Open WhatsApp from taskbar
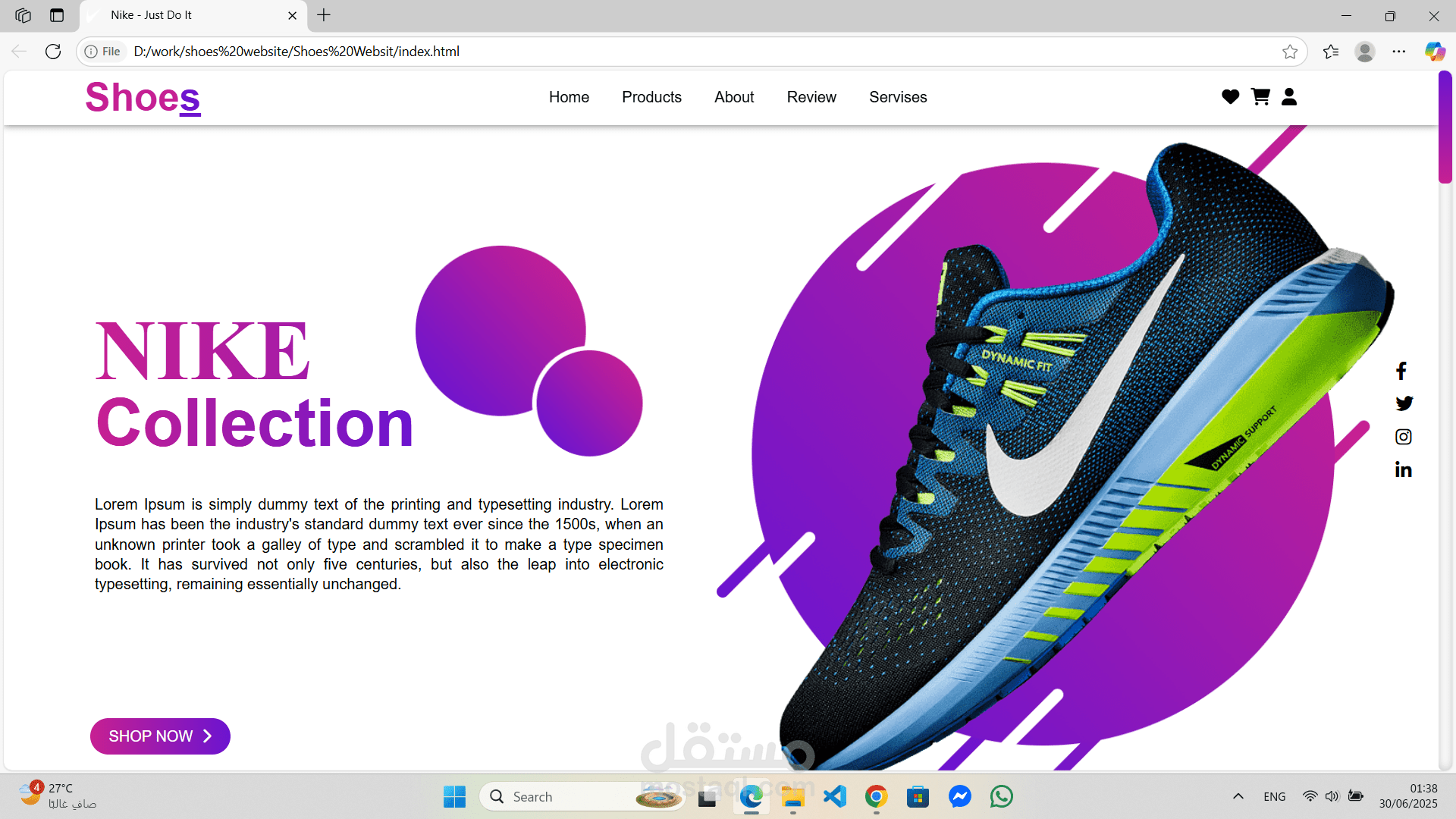The width and height of the screenshot is (1456, 819). click(x=1001, y=797)
